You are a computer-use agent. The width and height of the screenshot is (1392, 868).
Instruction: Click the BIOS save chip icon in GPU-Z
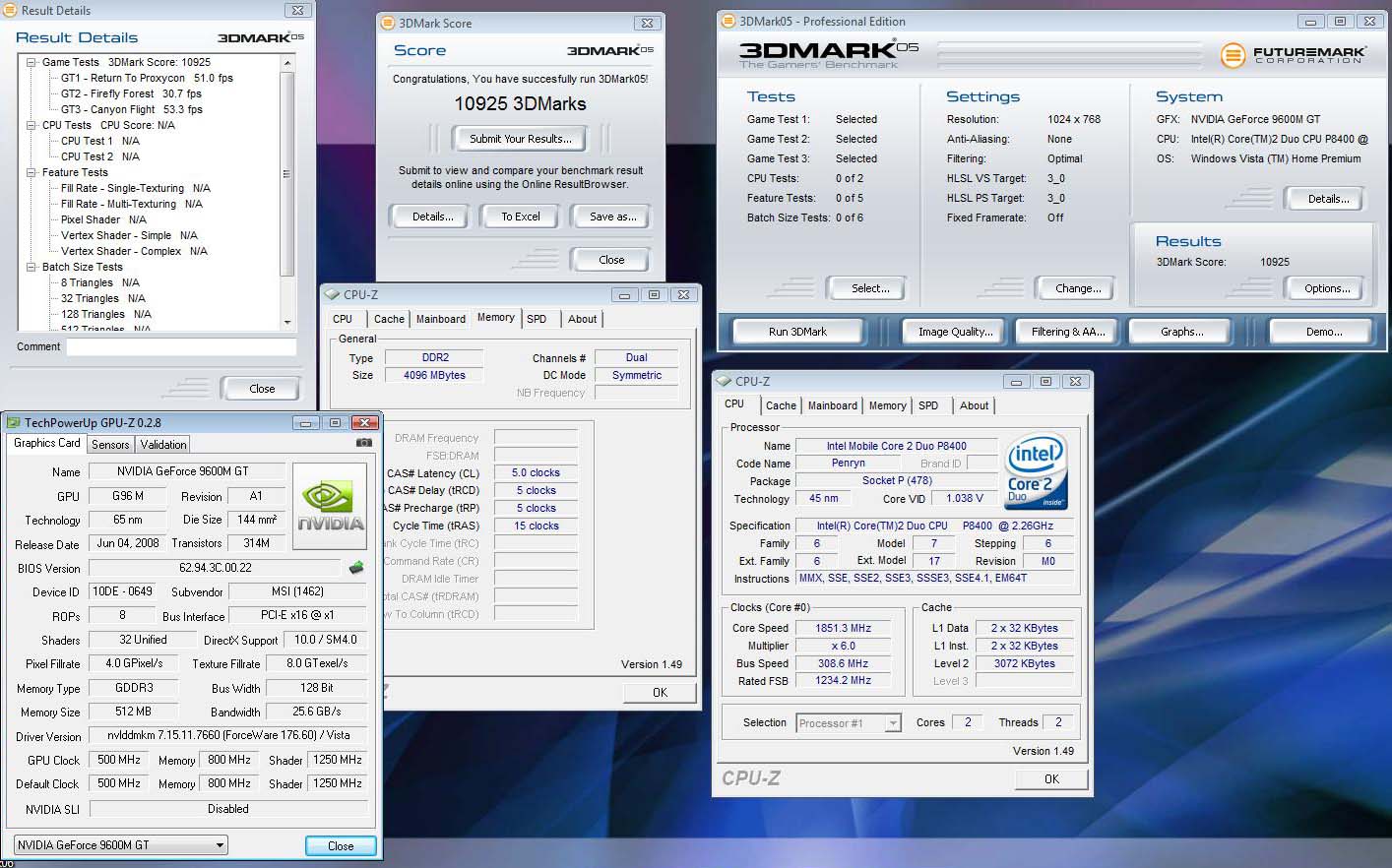click(356, 568)
